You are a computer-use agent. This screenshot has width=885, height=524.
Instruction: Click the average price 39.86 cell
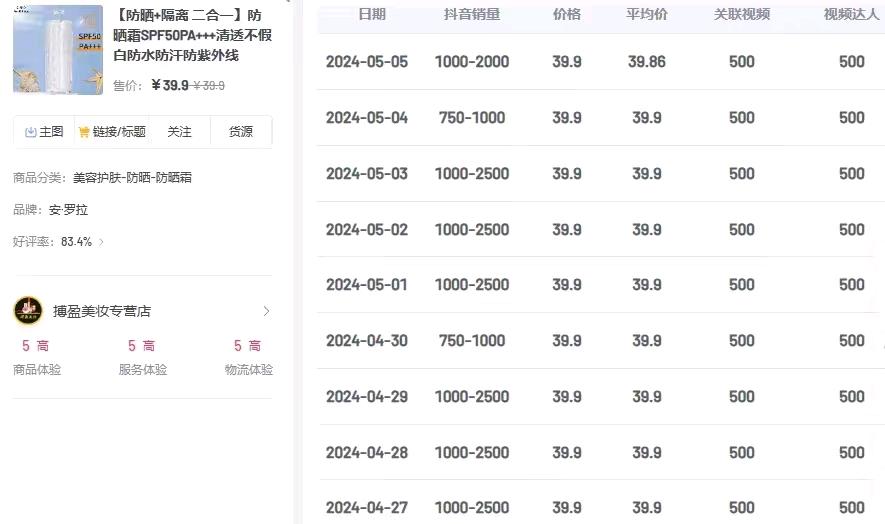tap(647, 62)
